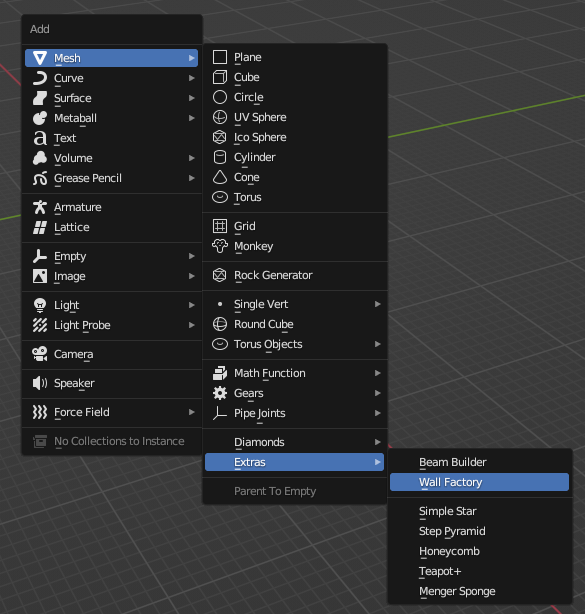Open the Math Function submenu arrow
The width and height of the screenshot is (585, 614).
[x=377, y=373]
